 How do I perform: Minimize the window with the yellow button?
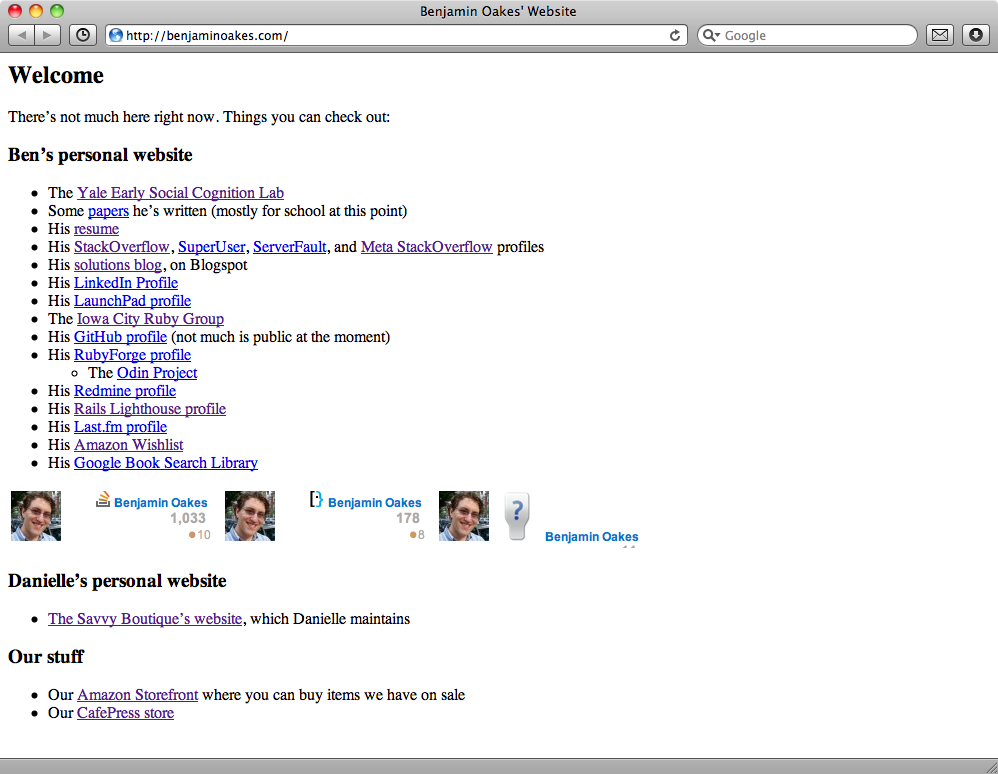[36, 11]
